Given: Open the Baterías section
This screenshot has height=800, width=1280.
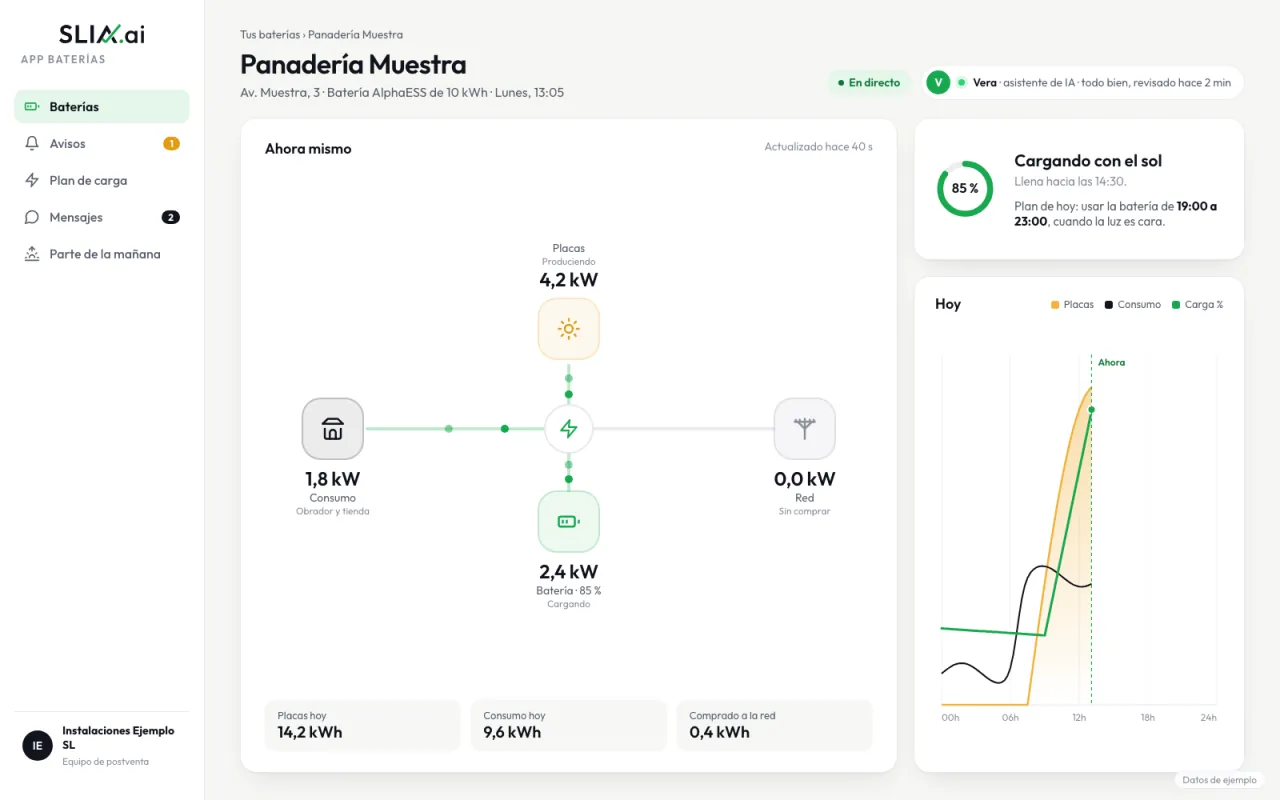Looking at the screenshot, I should pos(102,107).
